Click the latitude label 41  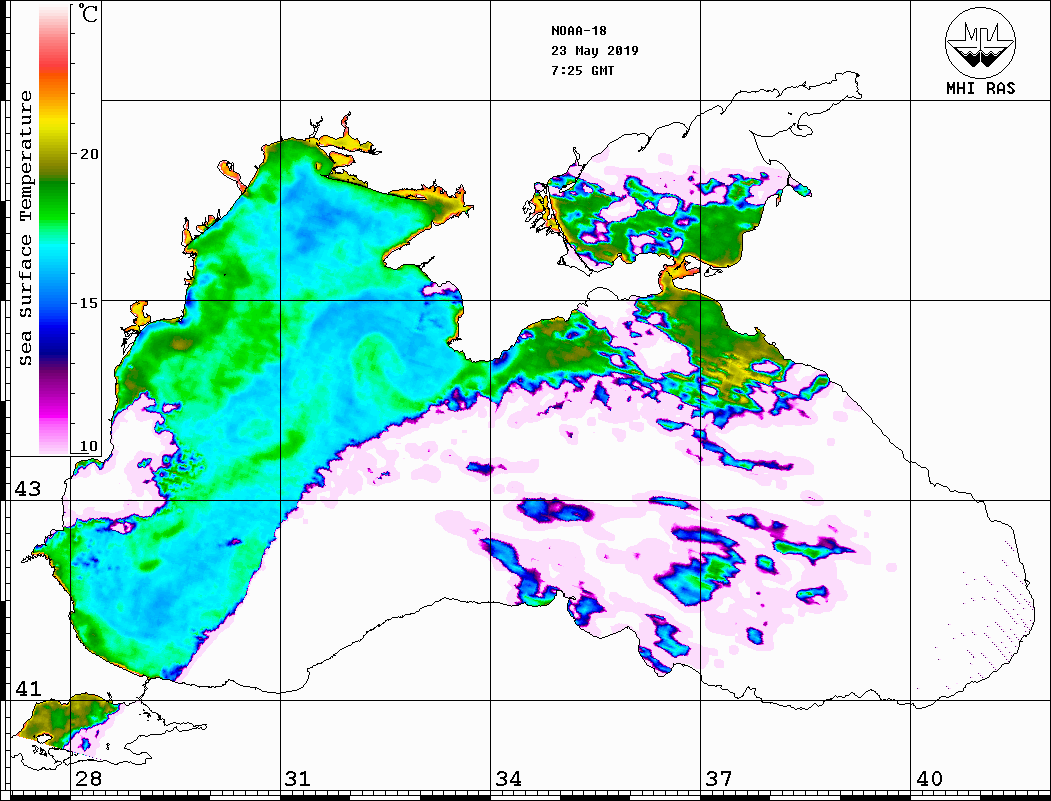click(x=28, y=688)
